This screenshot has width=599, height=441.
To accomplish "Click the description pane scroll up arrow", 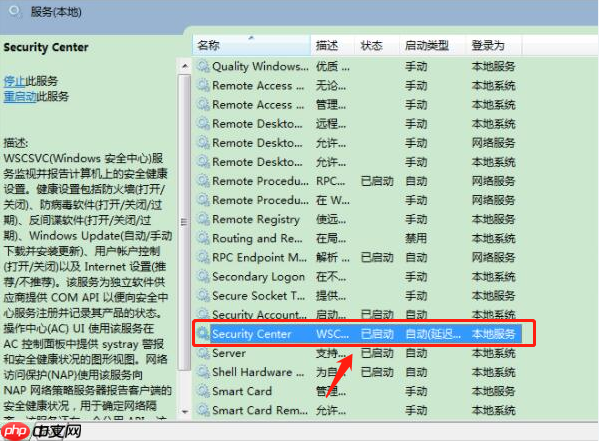I will click(x=185, y=66).
